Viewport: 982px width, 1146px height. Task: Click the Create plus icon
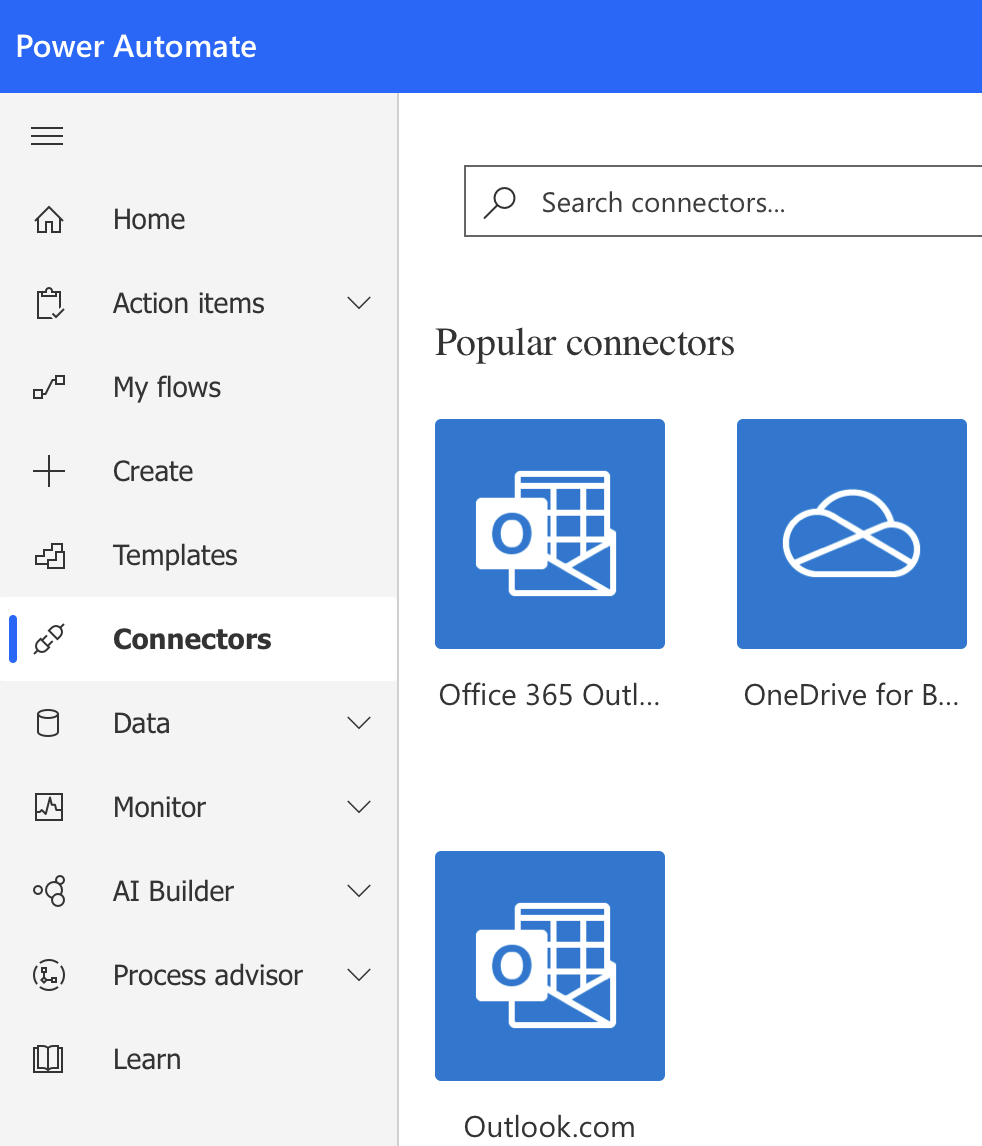[48, 471]
